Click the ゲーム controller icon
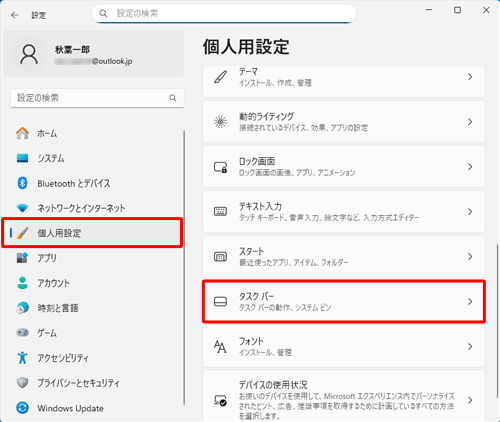This screenshot has height=422, width=500. coord(22,333)
